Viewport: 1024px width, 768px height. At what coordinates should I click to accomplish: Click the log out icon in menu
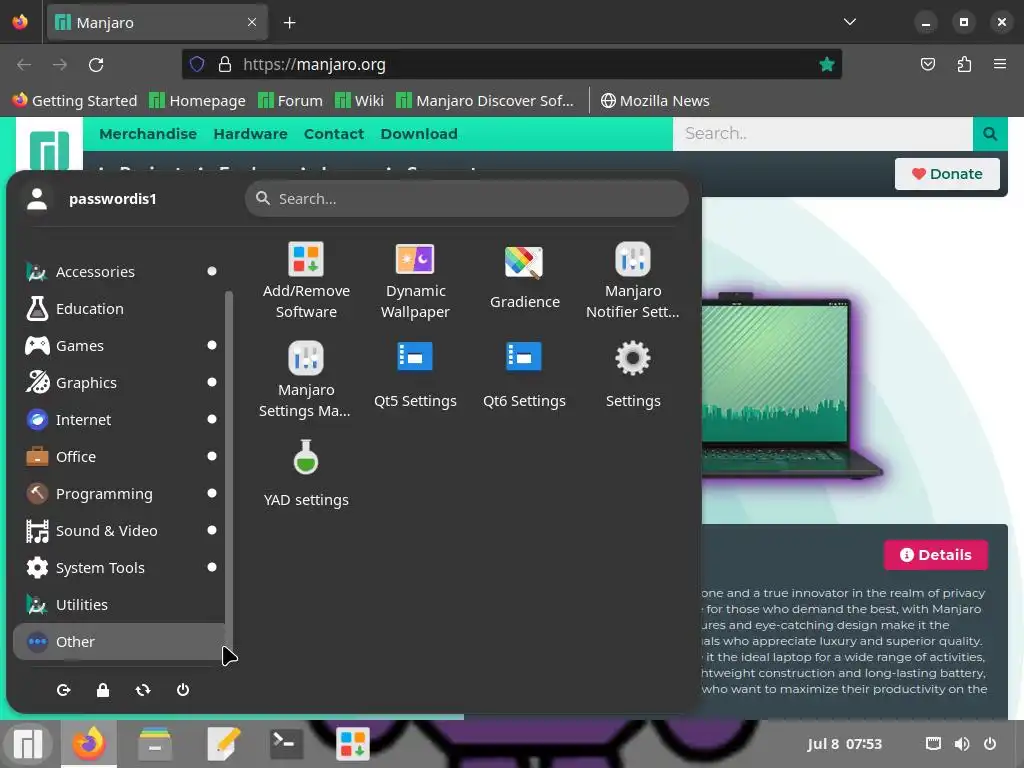pyautogui.click(x=63, y=690)
